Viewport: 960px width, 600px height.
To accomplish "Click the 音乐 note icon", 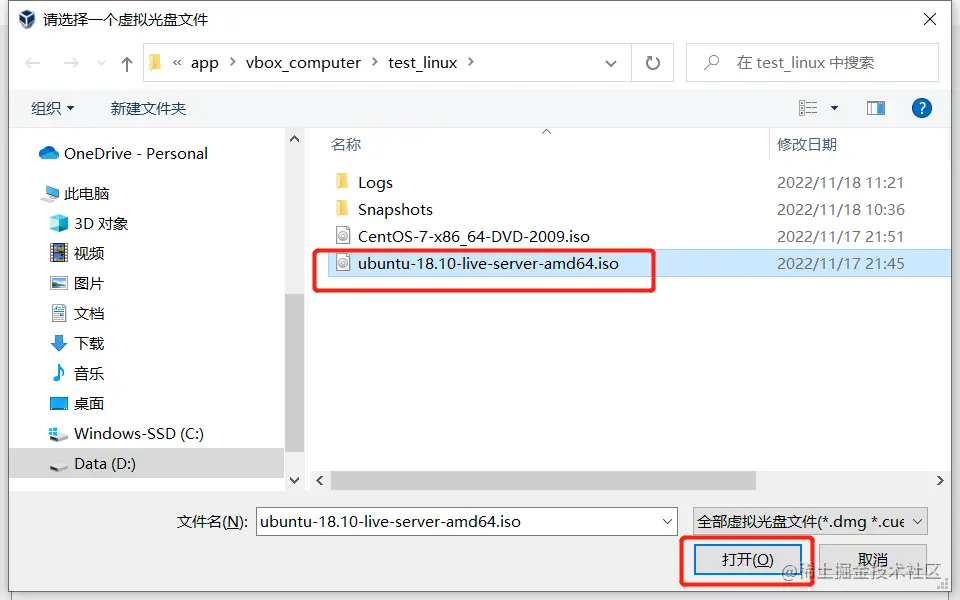I will (x=59, y=372).
